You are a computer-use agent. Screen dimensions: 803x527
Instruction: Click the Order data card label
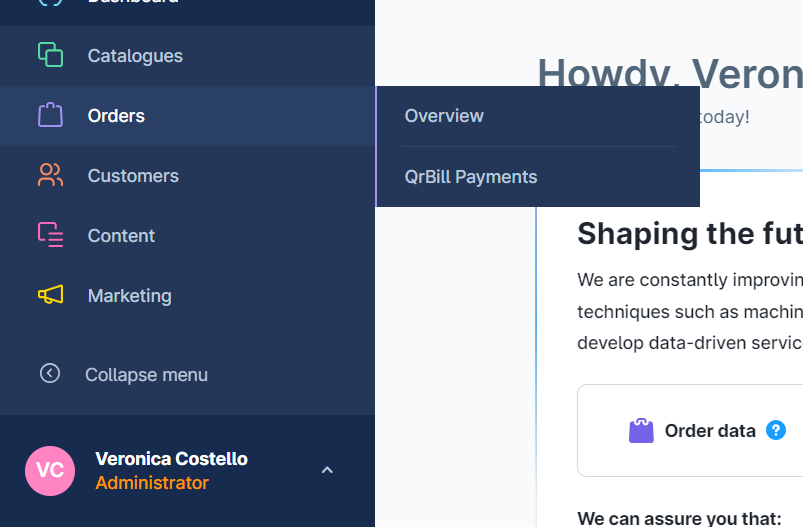[710, 431]
